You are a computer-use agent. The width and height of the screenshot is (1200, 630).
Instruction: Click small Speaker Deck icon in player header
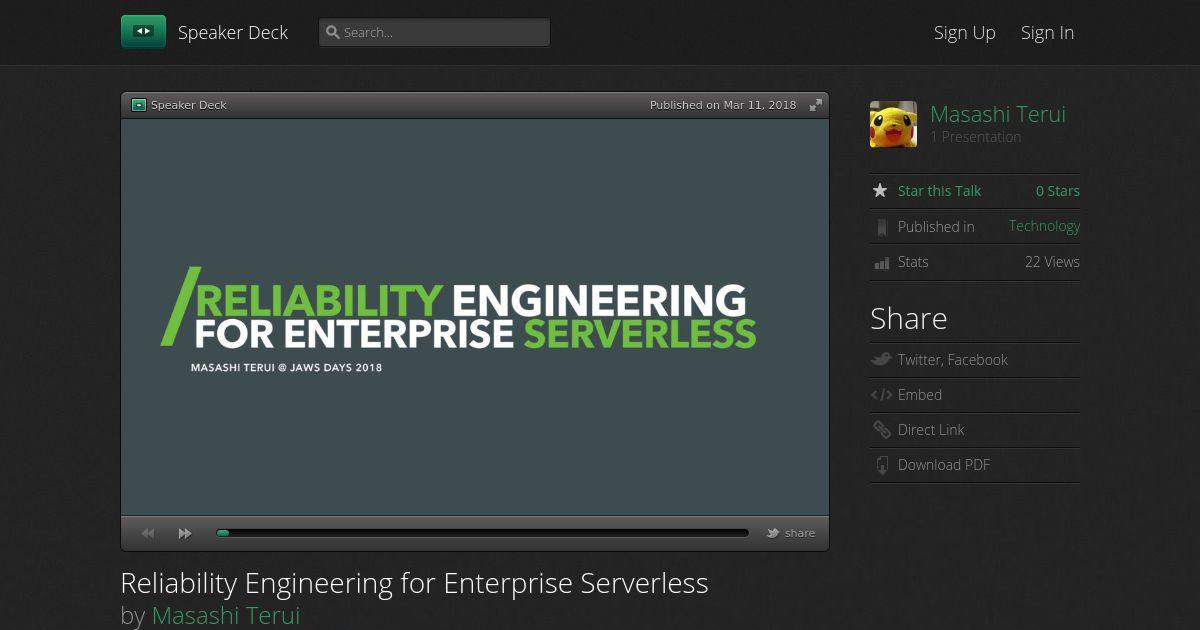pos(139,105)
